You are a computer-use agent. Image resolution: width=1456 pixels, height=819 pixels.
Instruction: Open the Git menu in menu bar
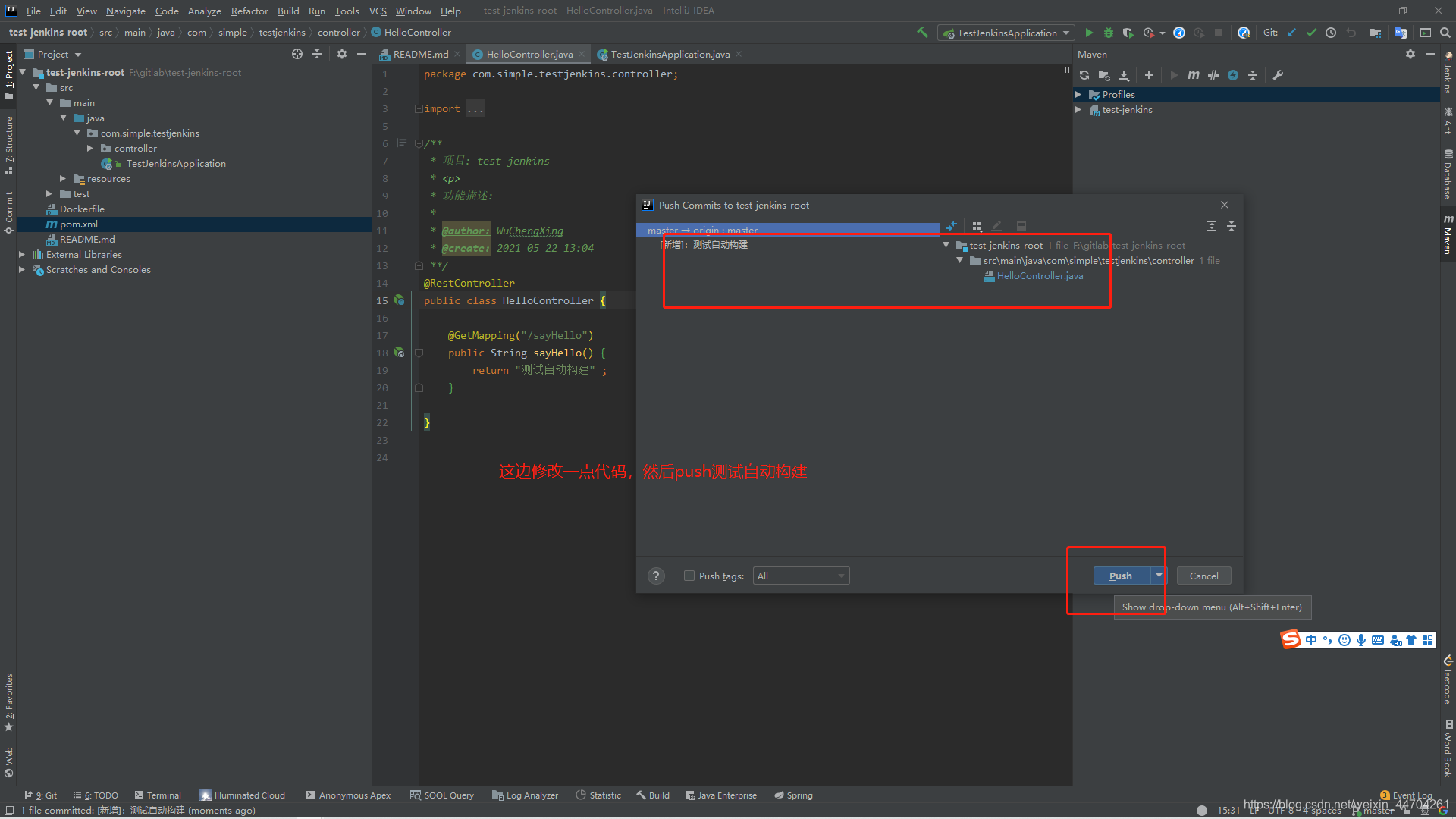tap(376, 10)
